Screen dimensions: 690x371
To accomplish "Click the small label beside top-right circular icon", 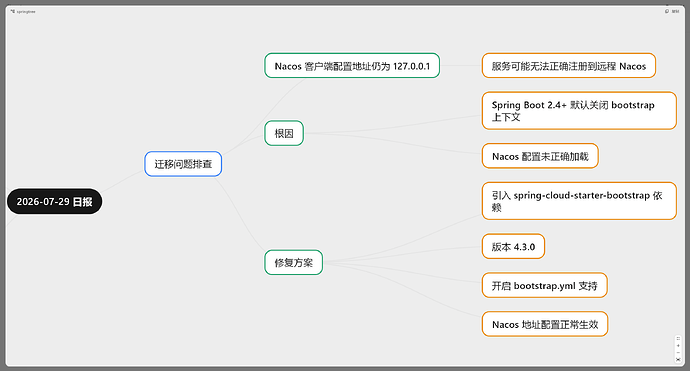I will coord(675,11).
